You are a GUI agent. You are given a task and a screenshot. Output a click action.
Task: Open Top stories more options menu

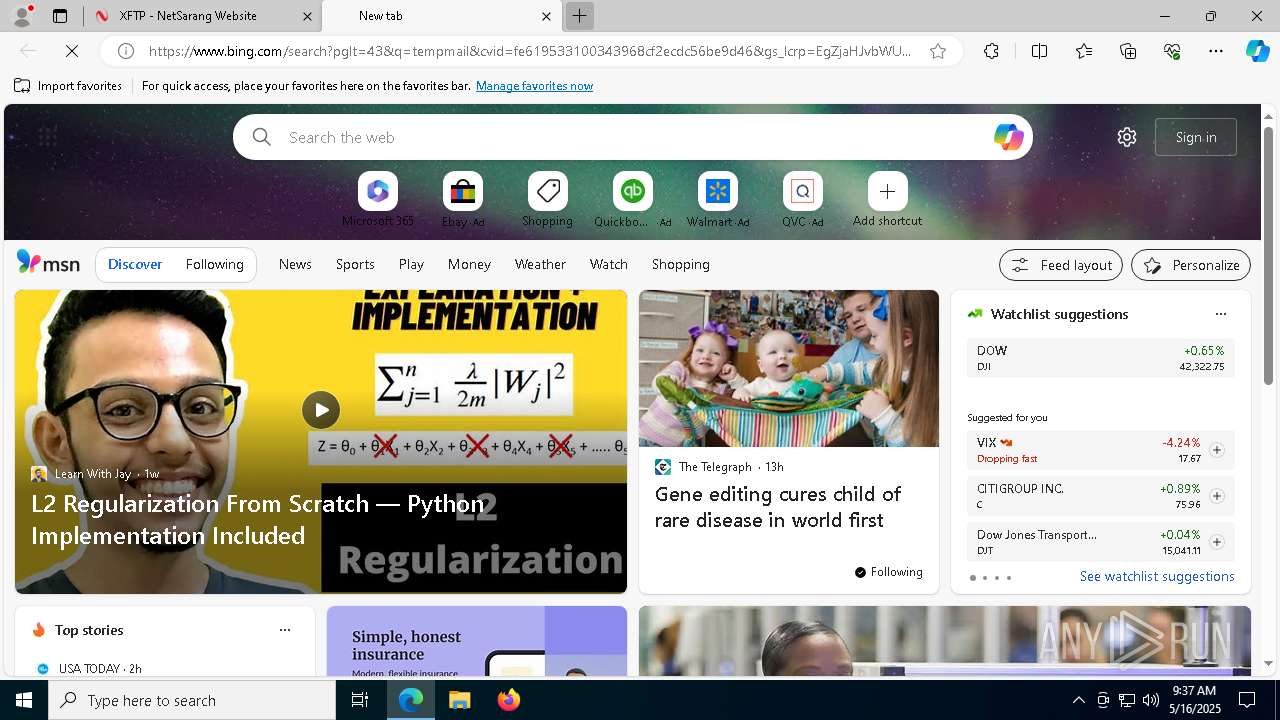click(x=285, y=630)
